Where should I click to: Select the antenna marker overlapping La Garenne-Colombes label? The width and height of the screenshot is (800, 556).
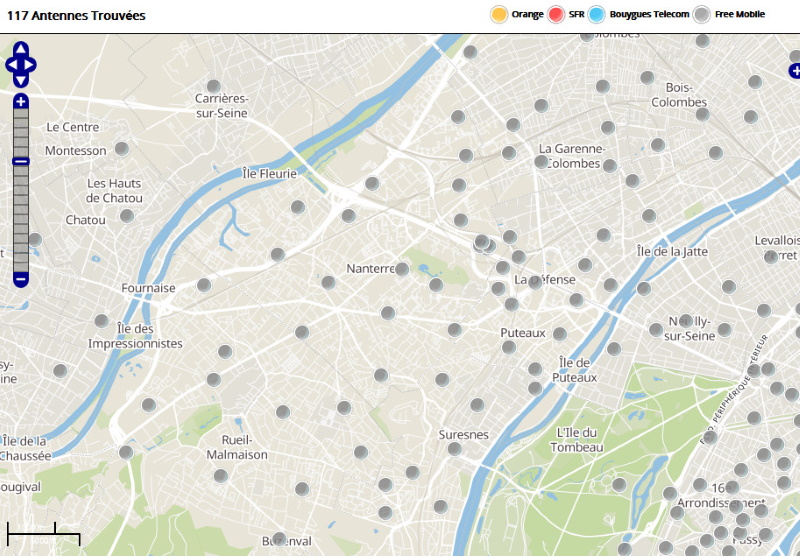[541, 162]
